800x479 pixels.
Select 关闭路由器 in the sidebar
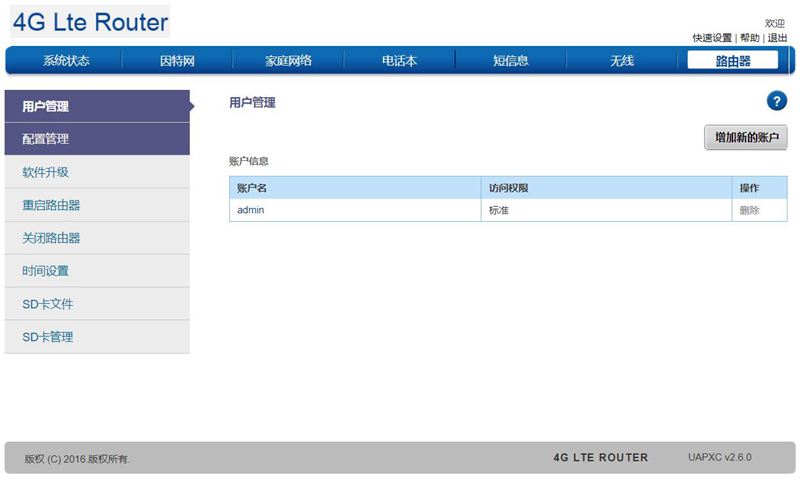coord(97,238)
